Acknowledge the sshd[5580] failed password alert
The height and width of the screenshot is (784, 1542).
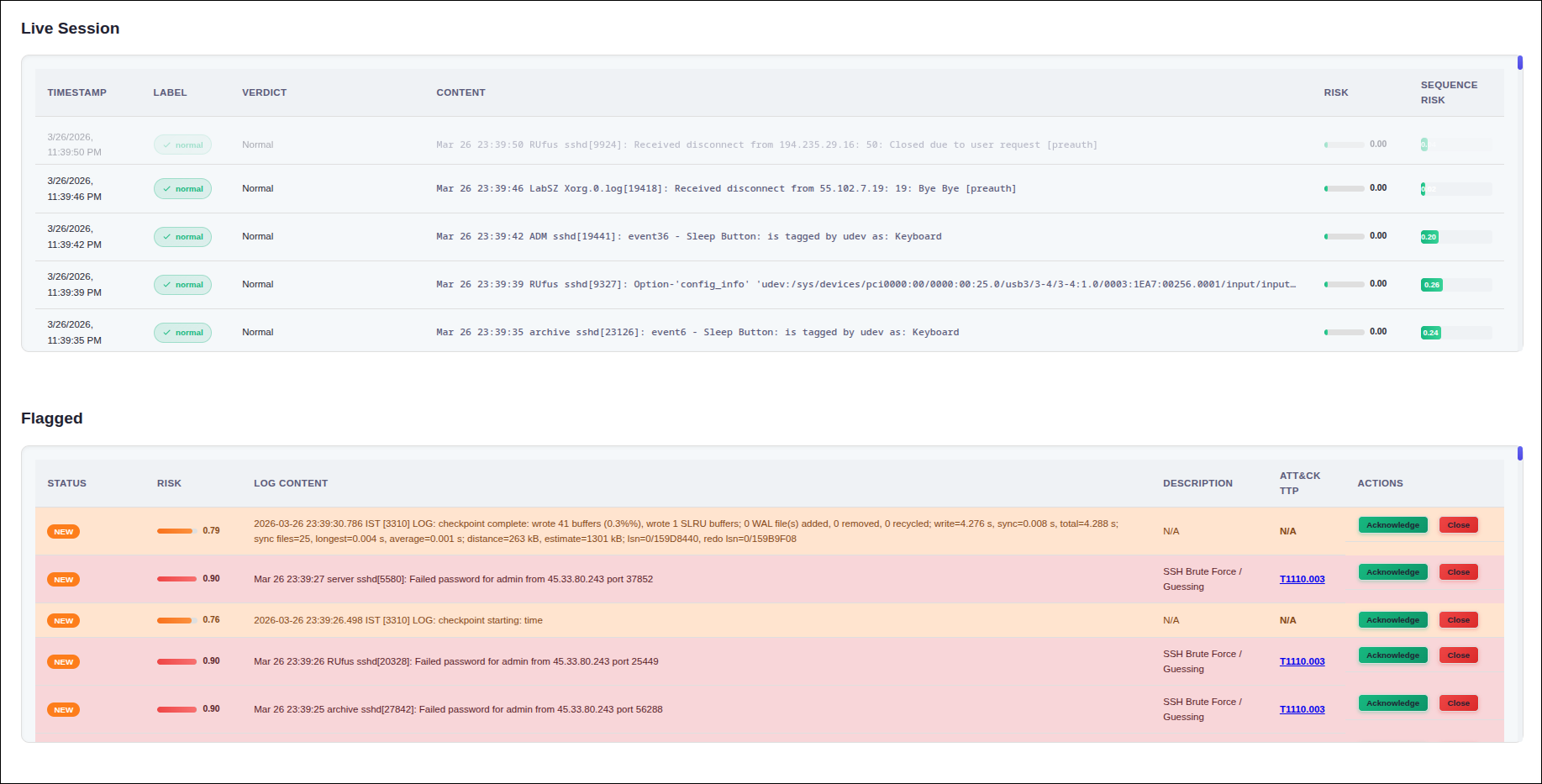1392,572
